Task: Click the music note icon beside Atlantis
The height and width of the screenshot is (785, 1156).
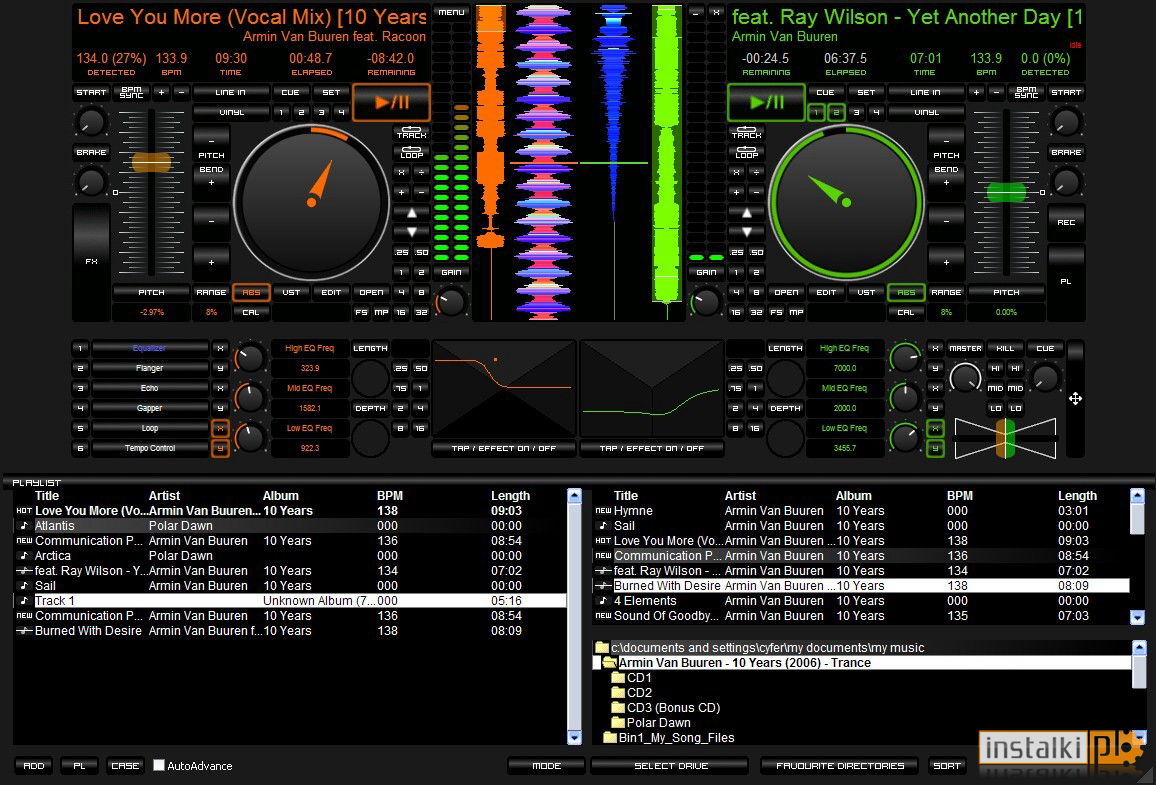Action: 24,526
